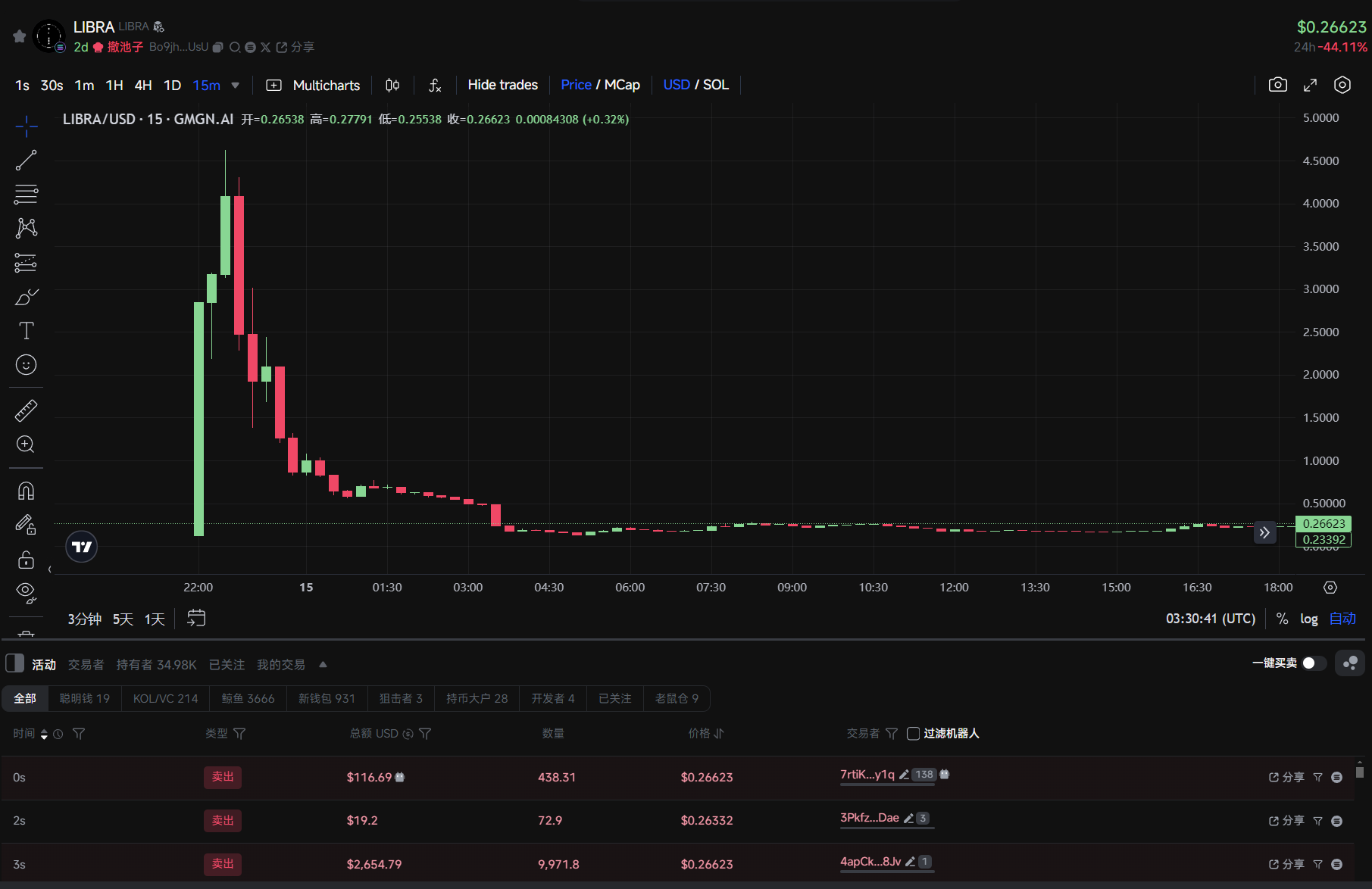Add LIBRA to favorites with star

point(20,36)
